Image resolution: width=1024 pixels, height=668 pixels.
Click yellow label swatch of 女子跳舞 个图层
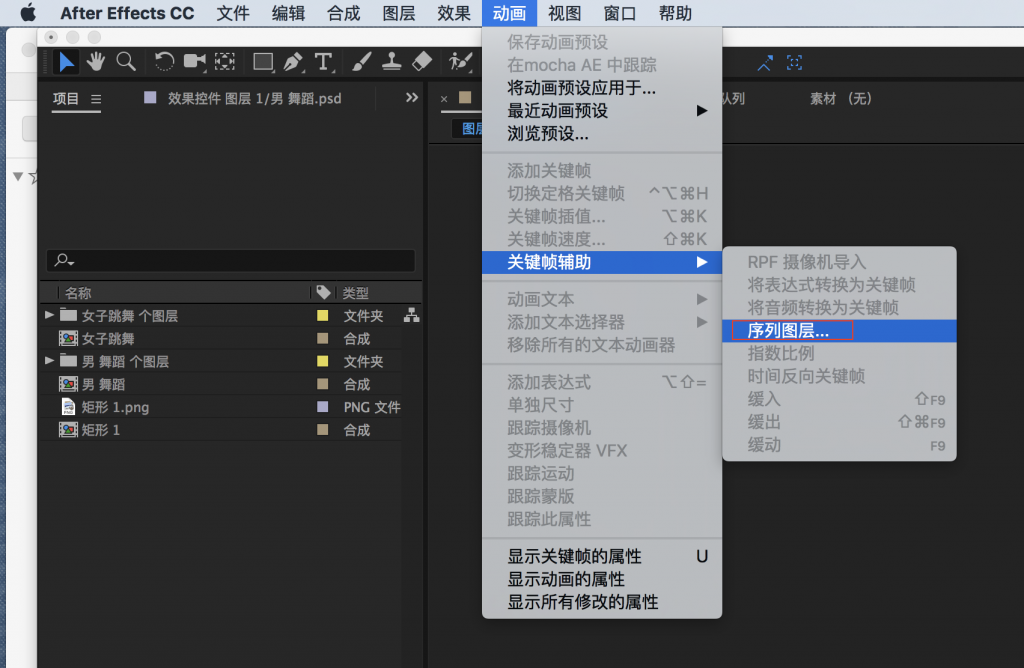coord(322,315)
